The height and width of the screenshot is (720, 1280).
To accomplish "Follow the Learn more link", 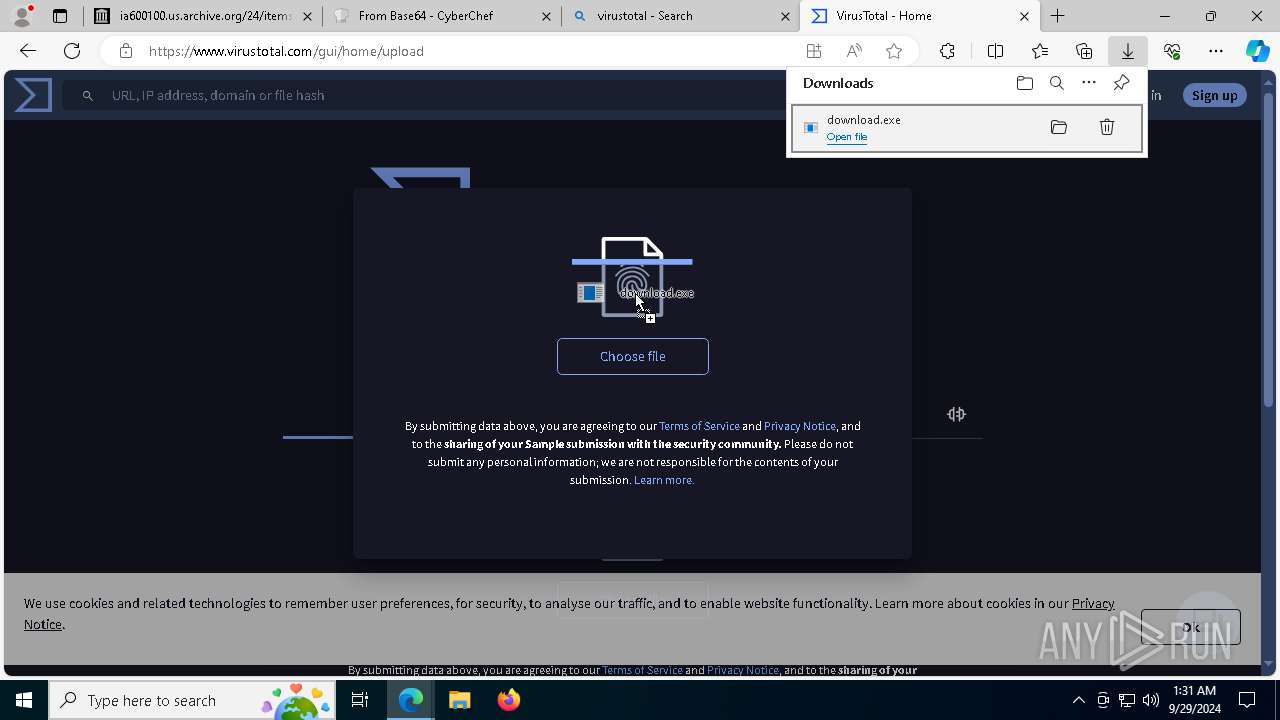I will (x=664, y=480).
